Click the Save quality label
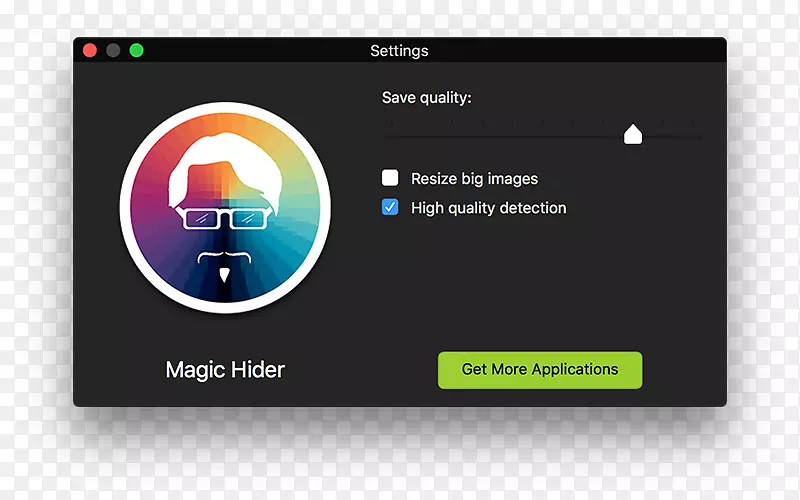 click(x=427, y=97)
